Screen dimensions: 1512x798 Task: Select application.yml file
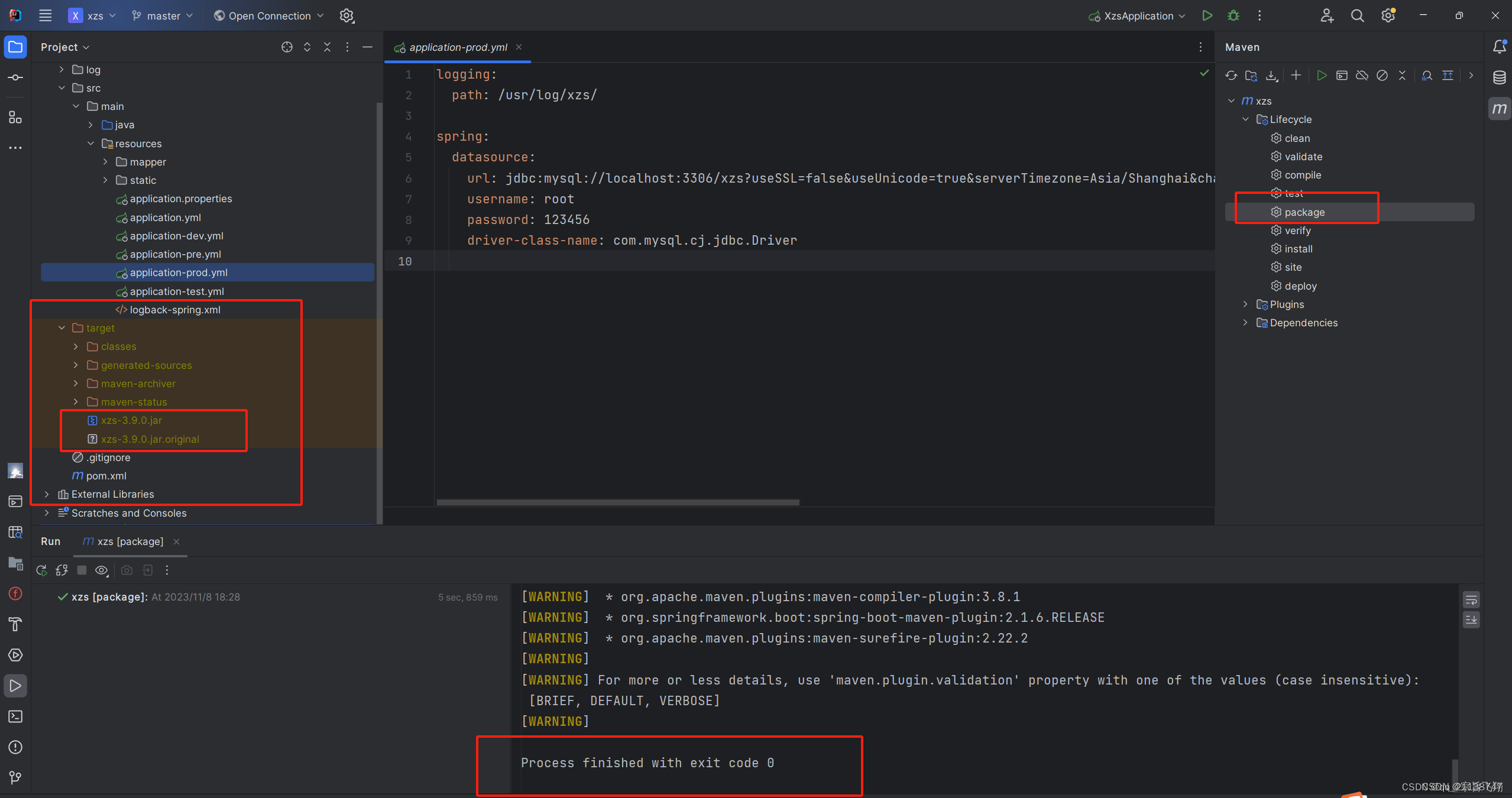(x=165, y=218)
